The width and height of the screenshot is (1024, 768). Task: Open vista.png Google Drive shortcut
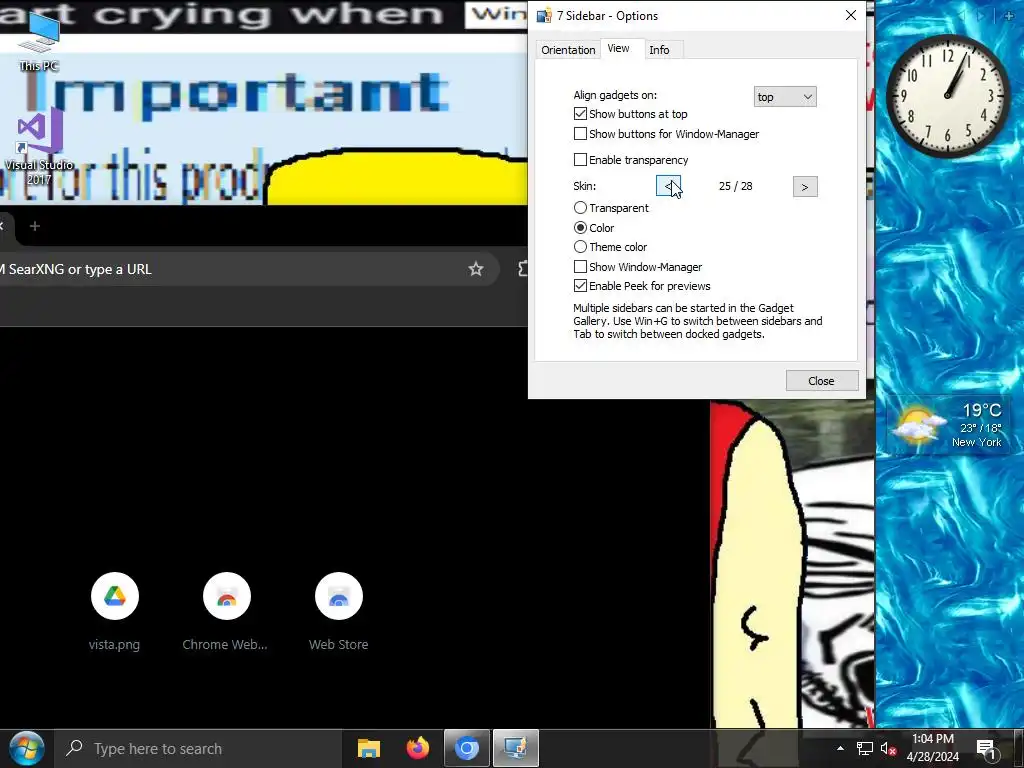click(114, 612)
